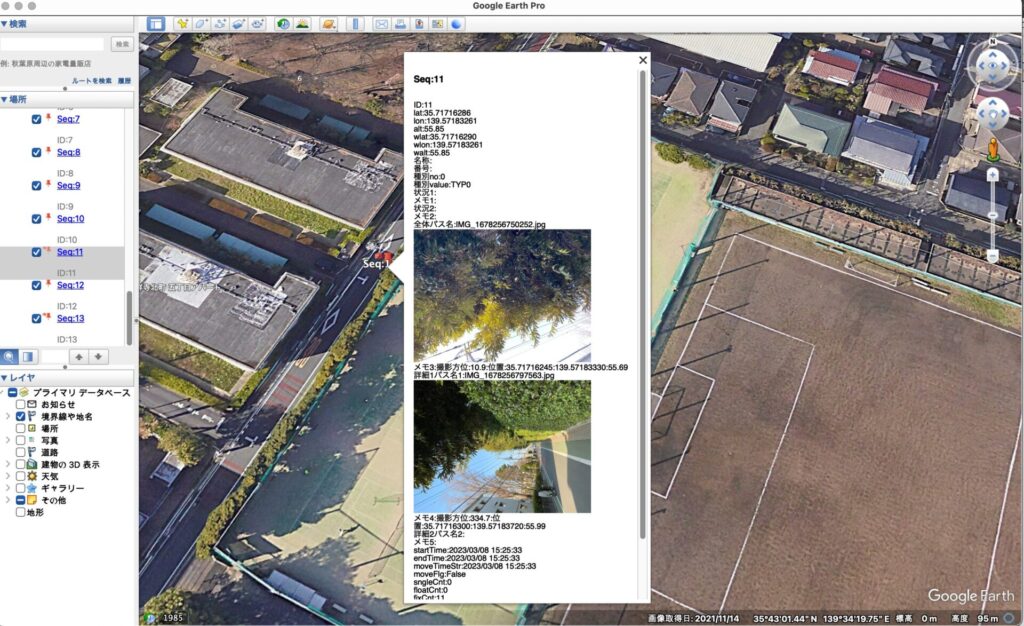Viewport: 1024px width, 626px height.
Task: Click the Print toolbar icon
Action: [400, 24]
